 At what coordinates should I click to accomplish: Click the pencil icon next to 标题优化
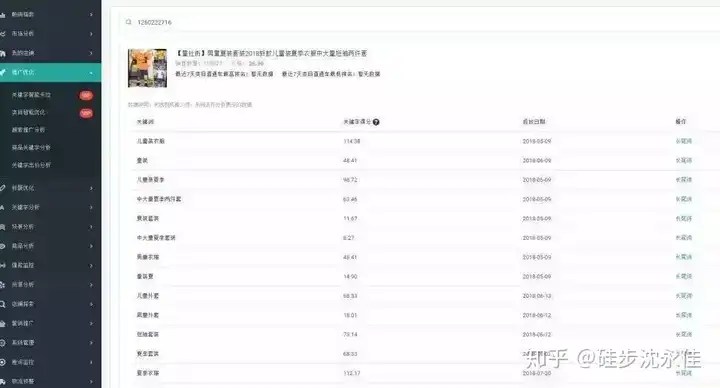pos(2,188)
